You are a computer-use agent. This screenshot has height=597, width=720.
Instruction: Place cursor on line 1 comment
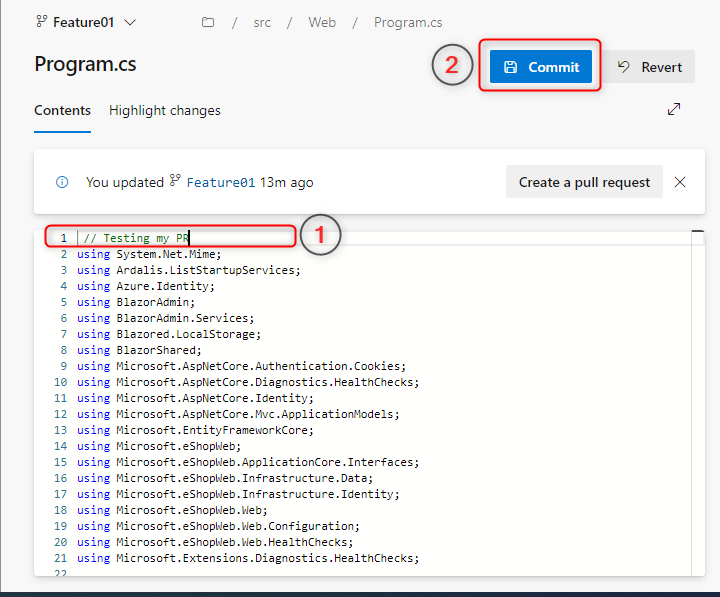(136, 238)
